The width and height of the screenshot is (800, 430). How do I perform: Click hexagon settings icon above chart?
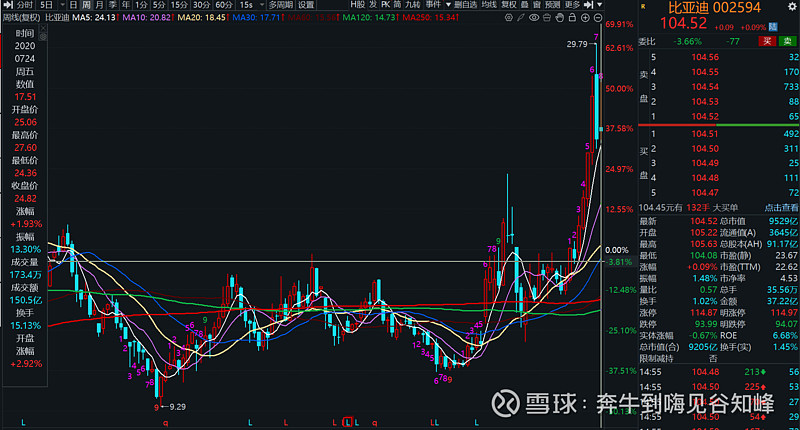[x=509, y=17]
